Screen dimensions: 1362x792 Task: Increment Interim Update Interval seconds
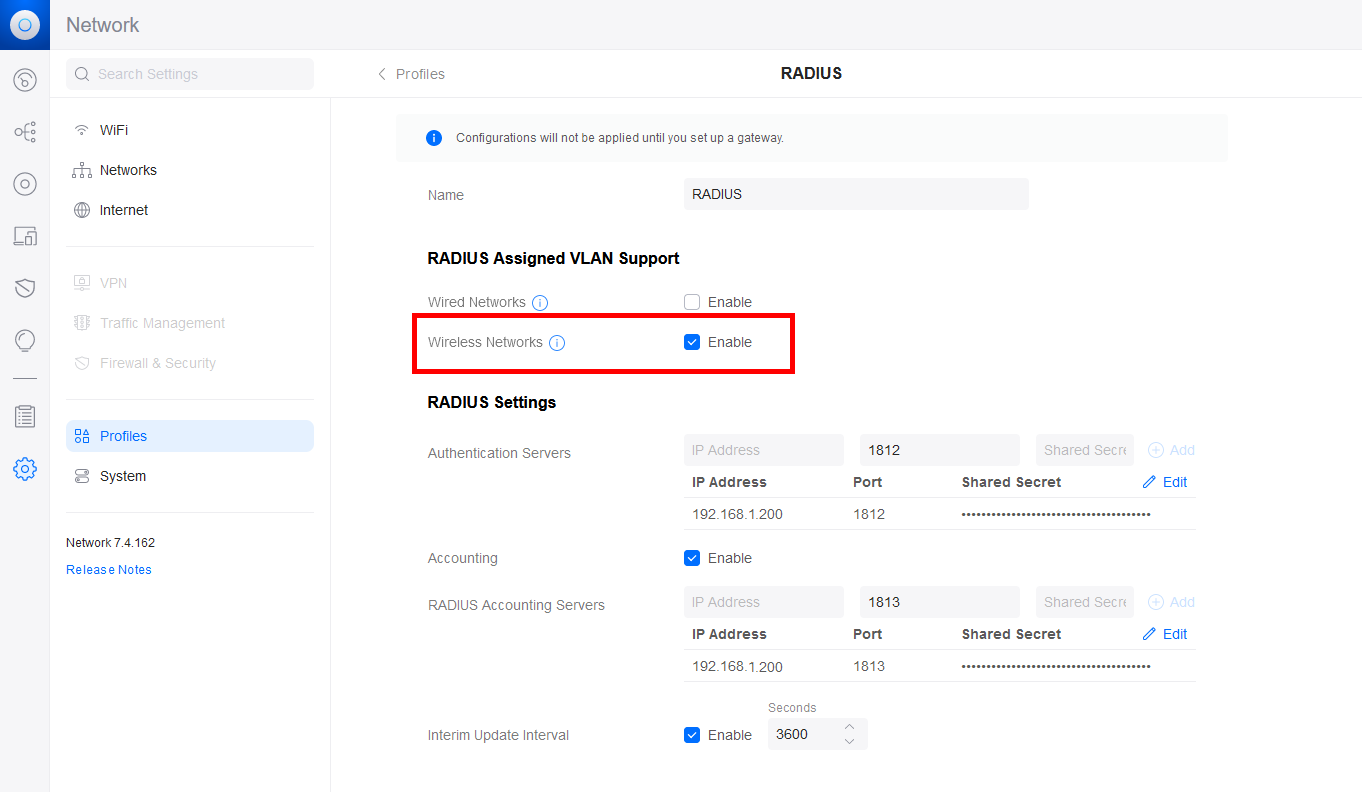849,728
